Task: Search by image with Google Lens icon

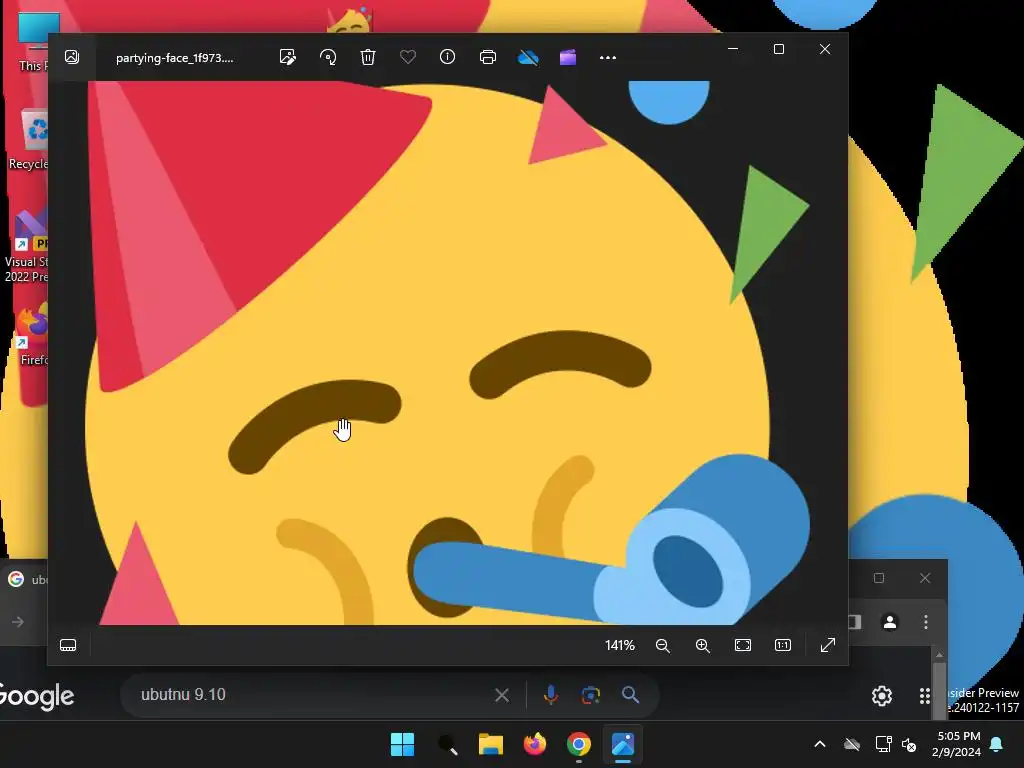Action: point(590,695)
